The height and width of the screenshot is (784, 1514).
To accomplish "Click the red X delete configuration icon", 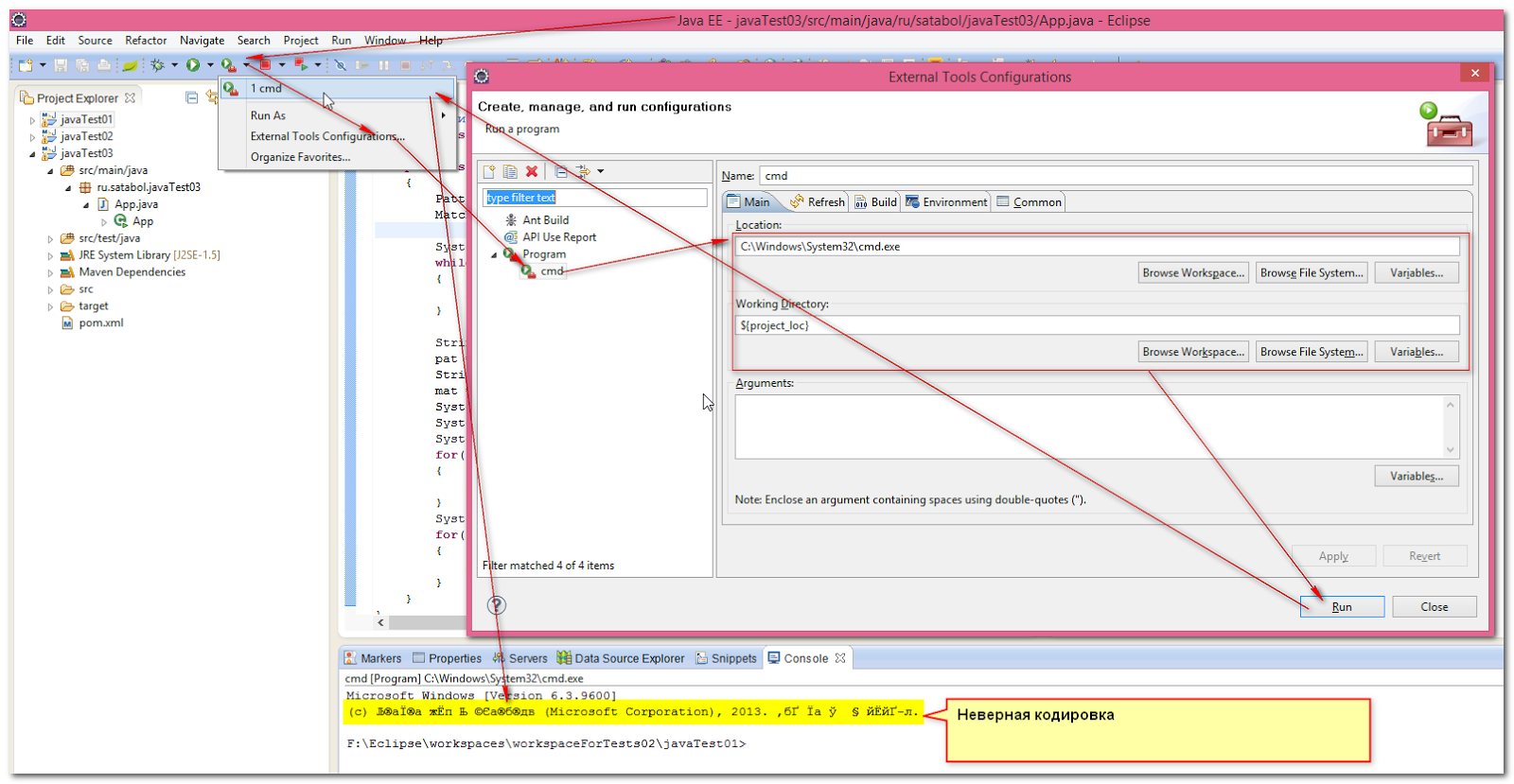I will coord(532,171).
